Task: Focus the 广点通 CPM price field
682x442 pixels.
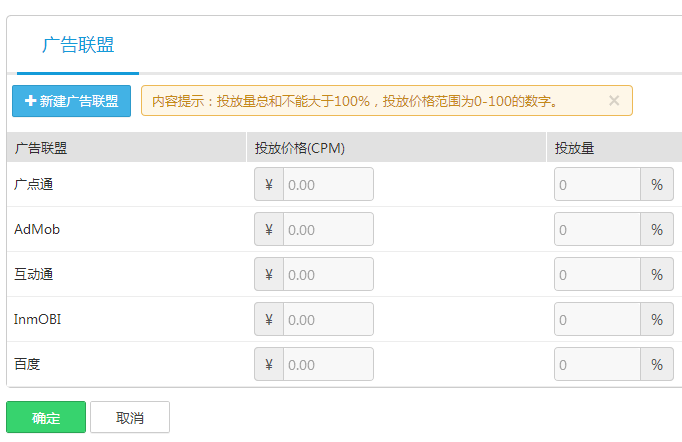Action: [x=328, y=184]
